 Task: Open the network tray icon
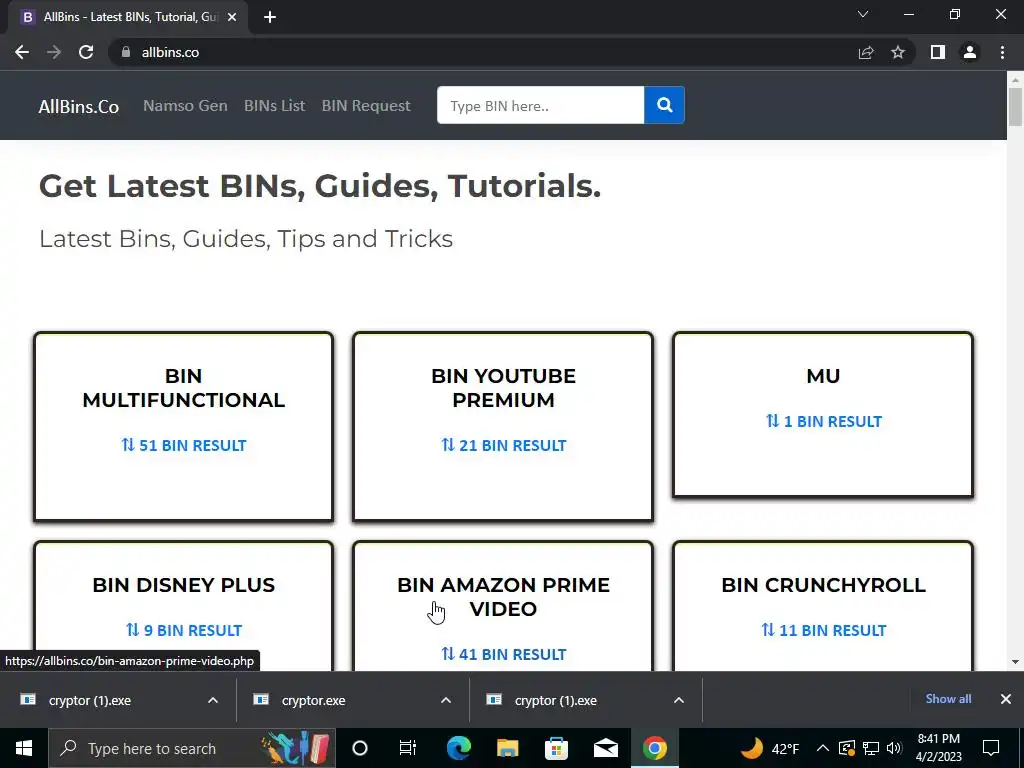[x=871, y=748]
